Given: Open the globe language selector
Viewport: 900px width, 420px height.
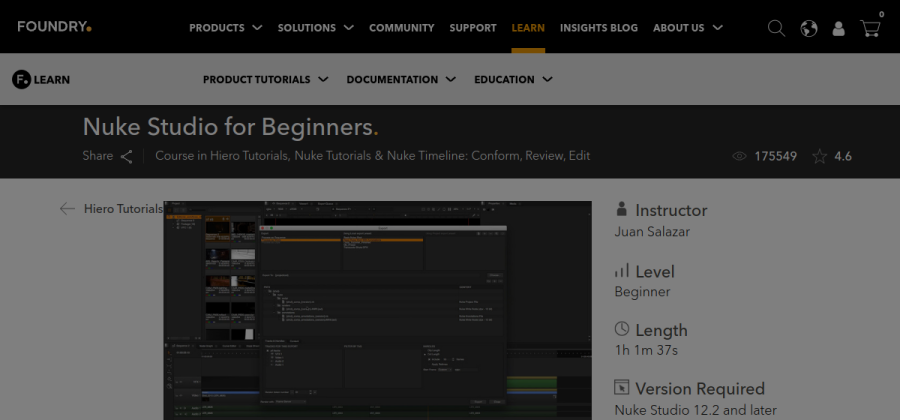Looking at the screenshot, I should [x=809, y=28].
